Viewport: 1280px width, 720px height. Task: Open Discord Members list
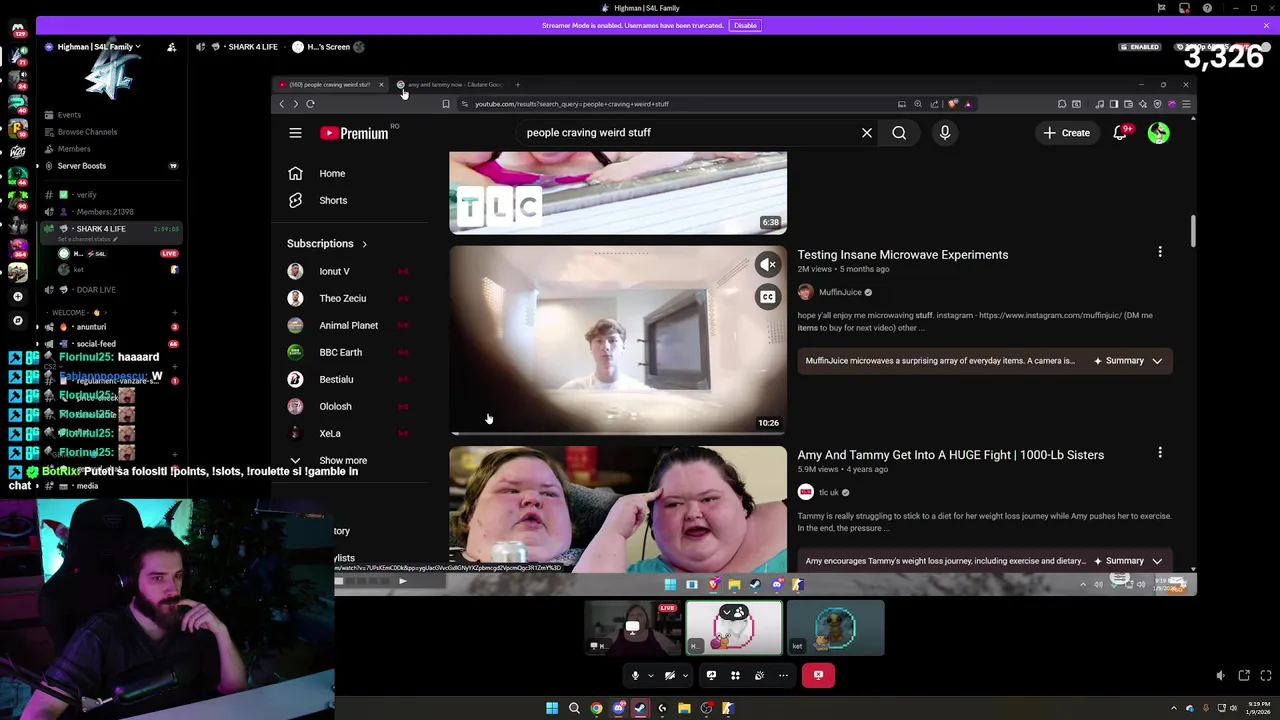click(74, 149)
